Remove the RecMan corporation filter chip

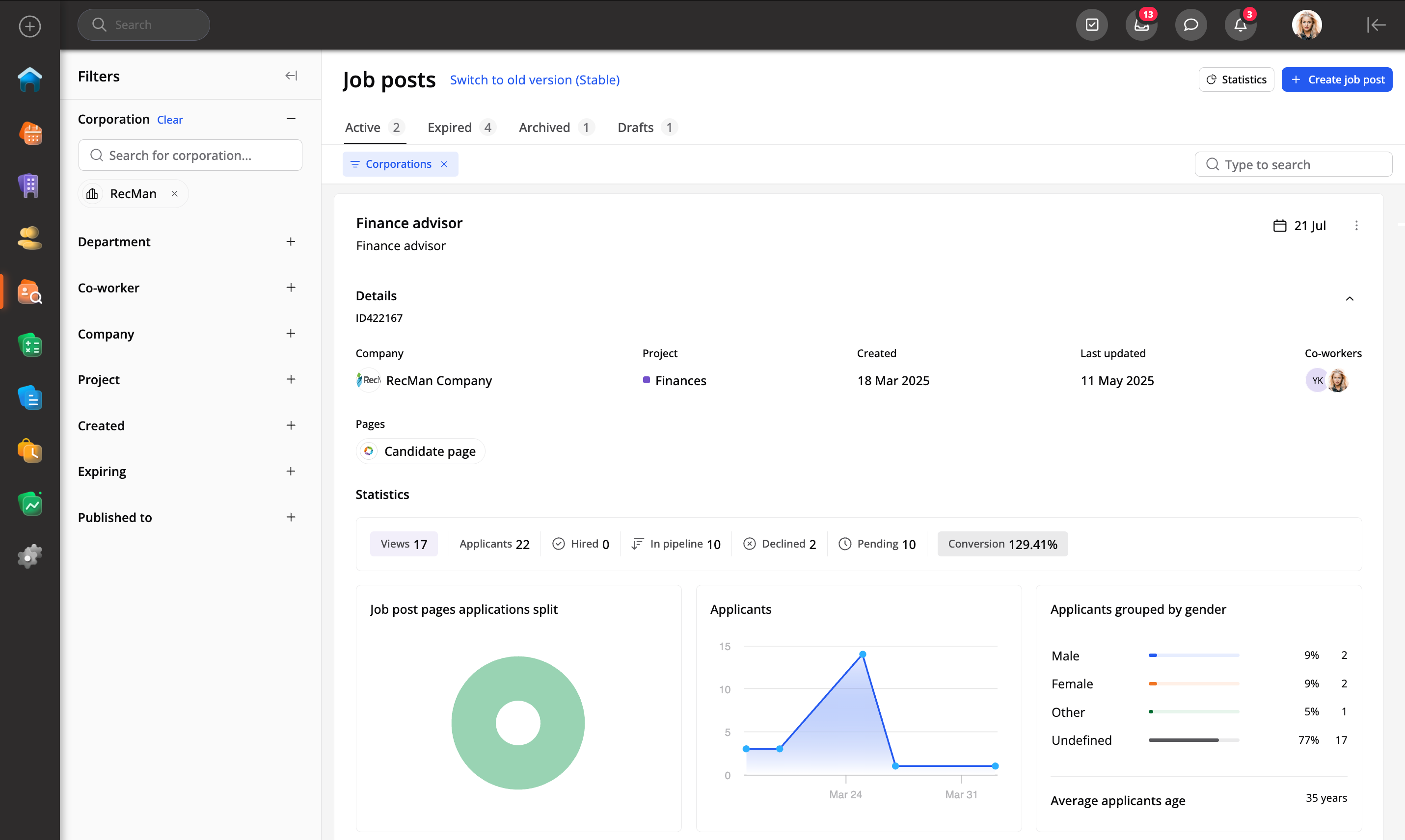pyautogui.click(x=174, y=194)
